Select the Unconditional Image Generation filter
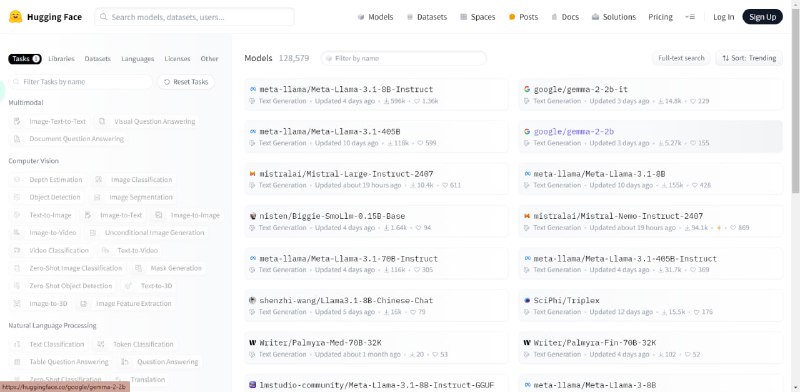Screen dimensions: 800x392 tap(147, 233)
